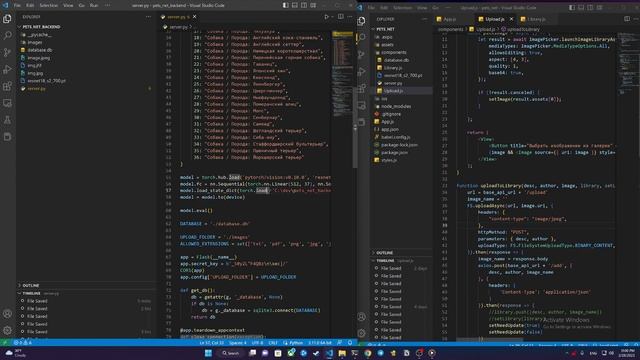Close the Upload.js editor tab
This screenshot has height=360, width=640.
click(511, 19)
